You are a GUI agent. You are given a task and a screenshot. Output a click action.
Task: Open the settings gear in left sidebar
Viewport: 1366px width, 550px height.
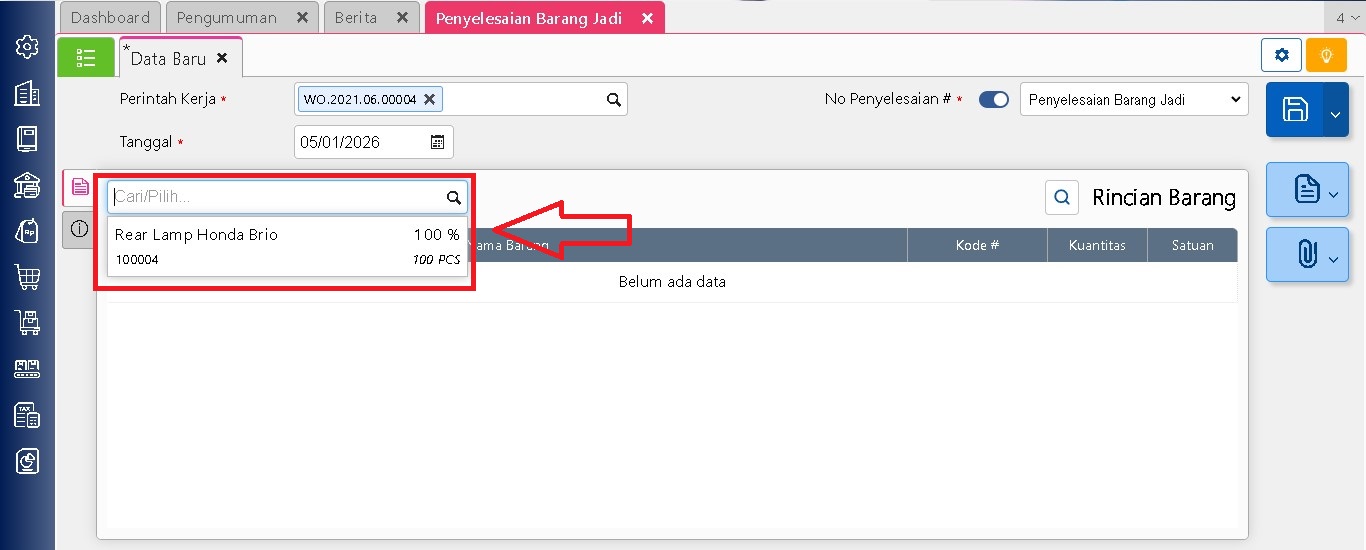27,47
